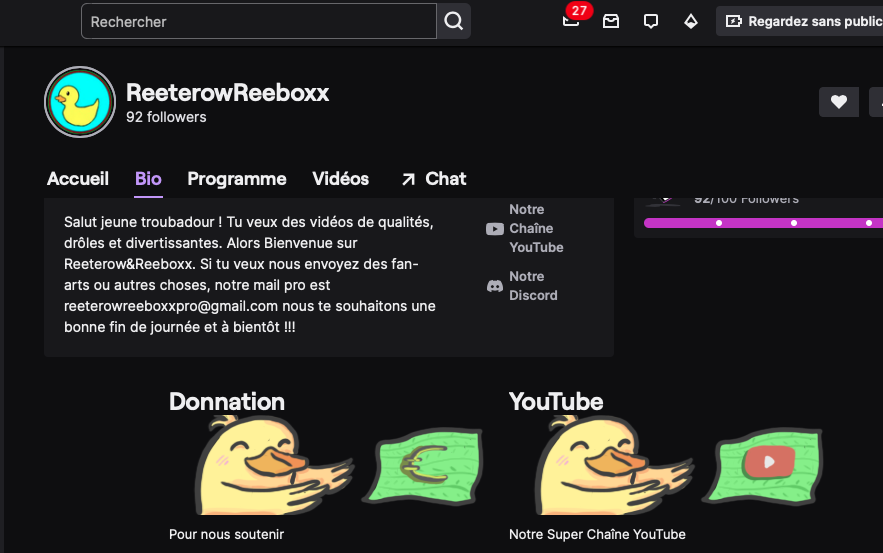Screen dimensions: 883x553
Task: Click the search magnifier button
Action: 454,21
